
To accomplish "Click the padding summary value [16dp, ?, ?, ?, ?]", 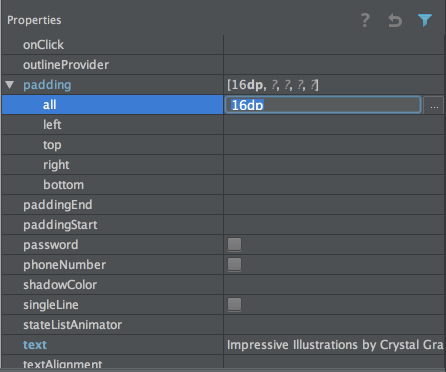I will pyautogui.click(x=273, y=85).
